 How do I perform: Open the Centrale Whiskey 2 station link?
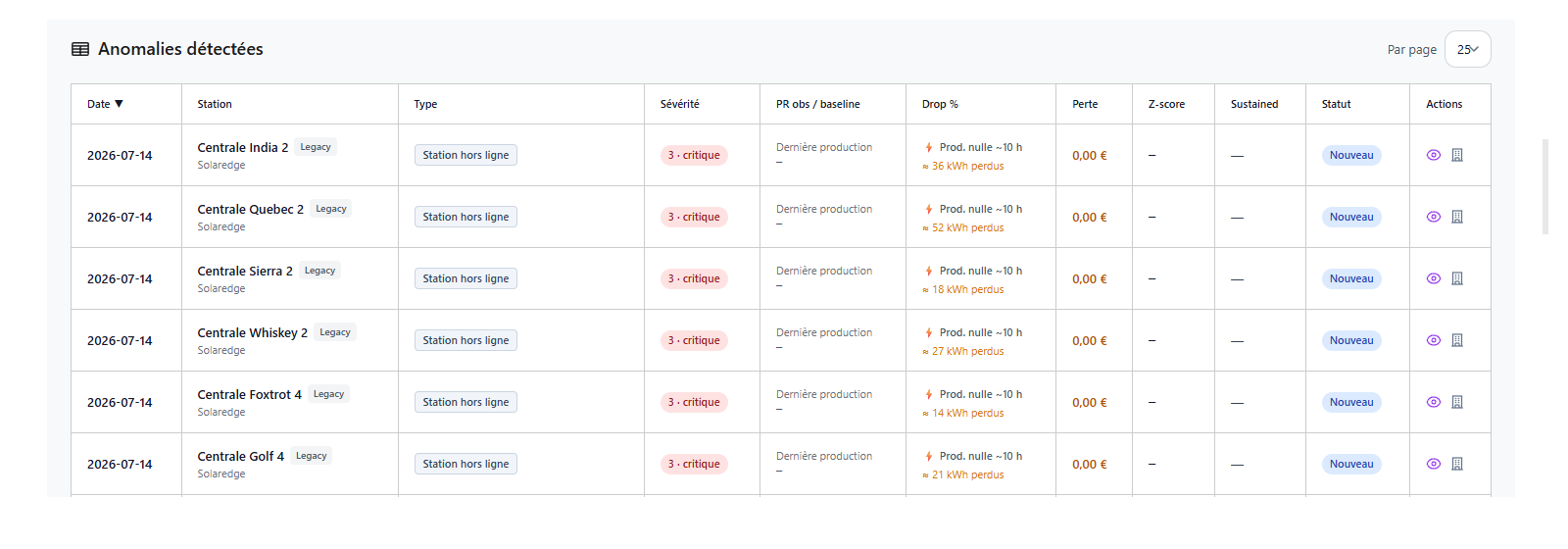(253, 333)
